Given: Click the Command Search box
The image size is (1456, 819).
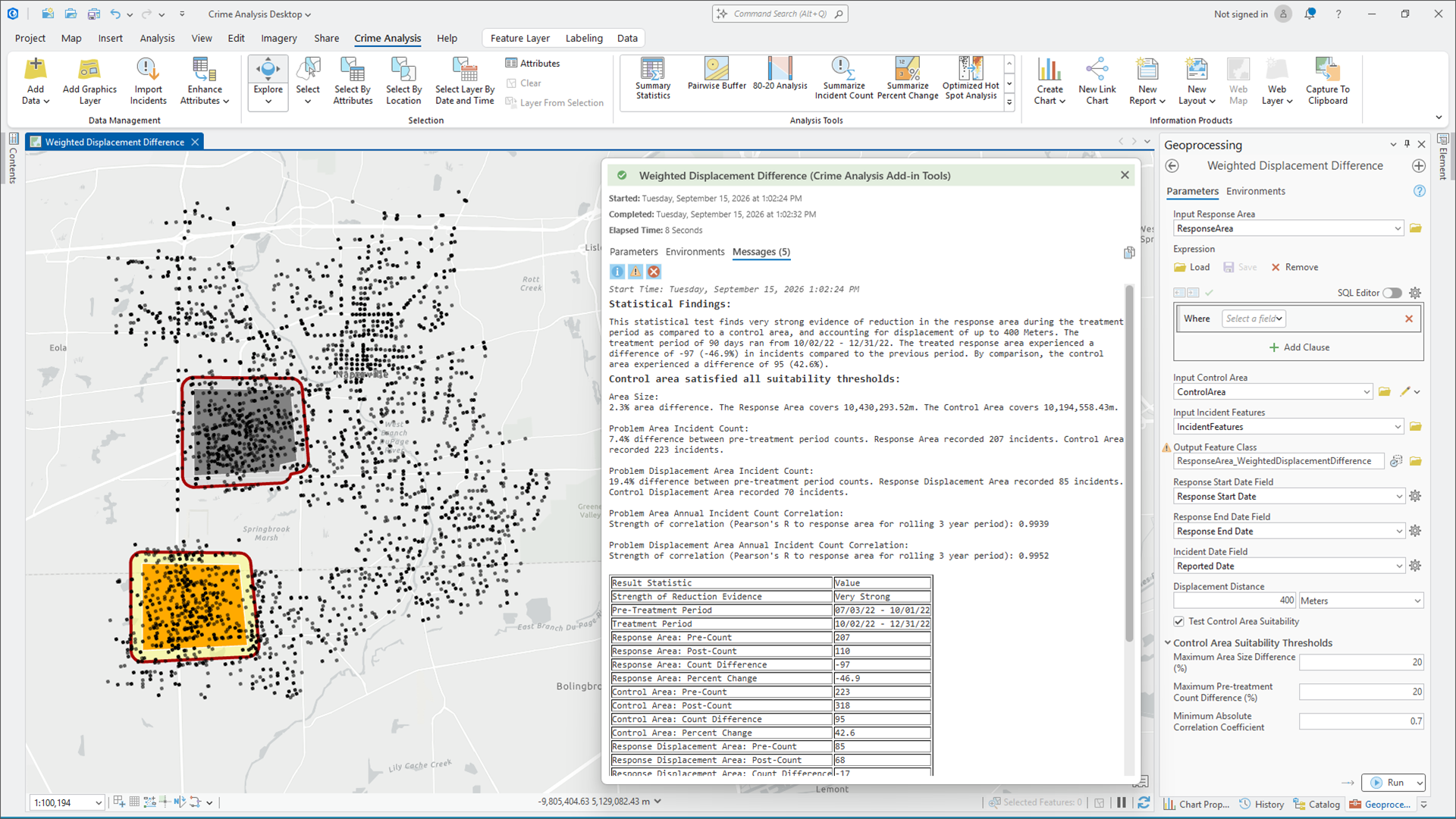Looking at the screenshot, I should pos(780,14).
